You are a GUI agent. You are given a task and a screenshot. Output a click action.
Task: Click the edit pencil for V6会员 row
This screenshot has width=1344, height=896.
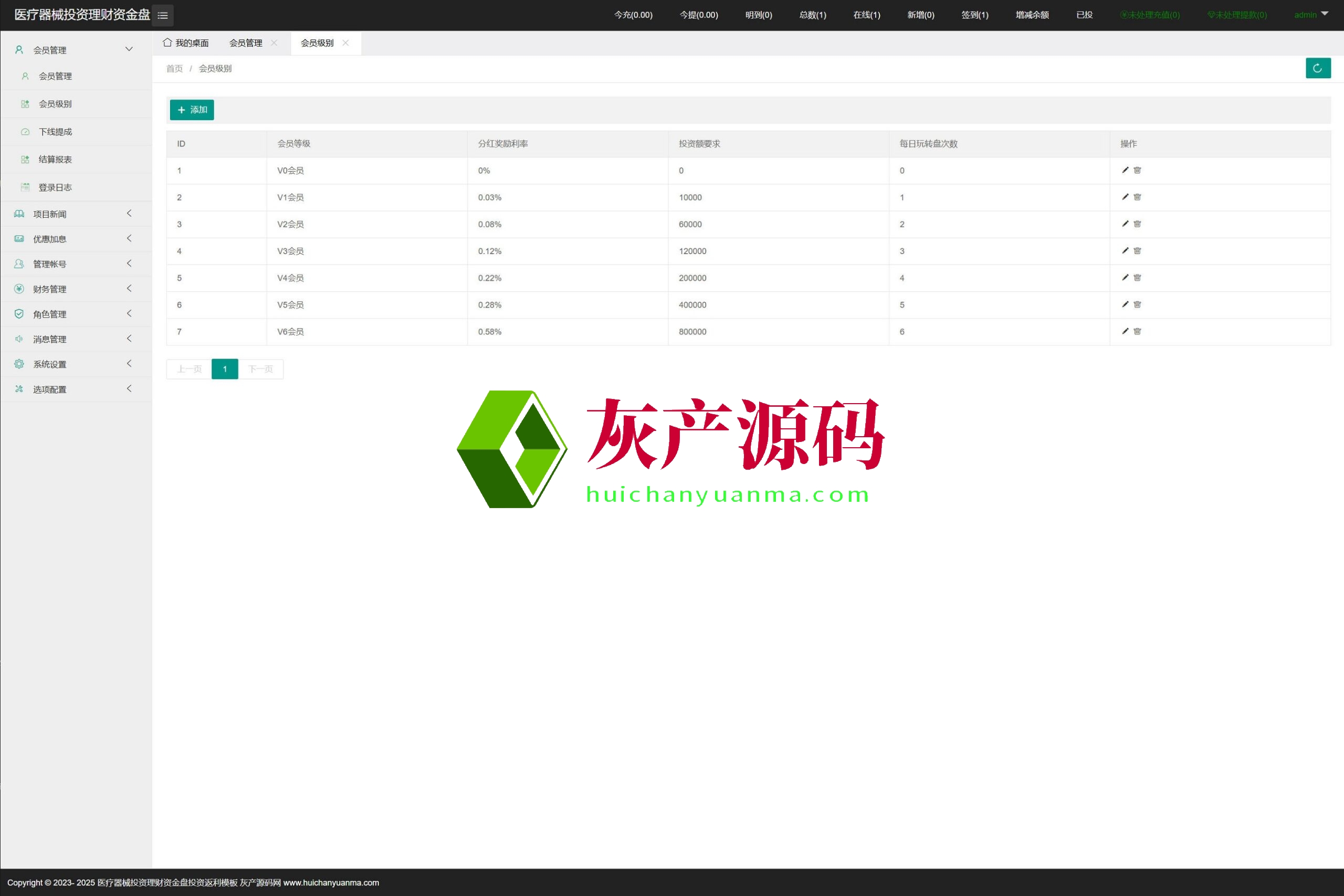coord(1125,331)
